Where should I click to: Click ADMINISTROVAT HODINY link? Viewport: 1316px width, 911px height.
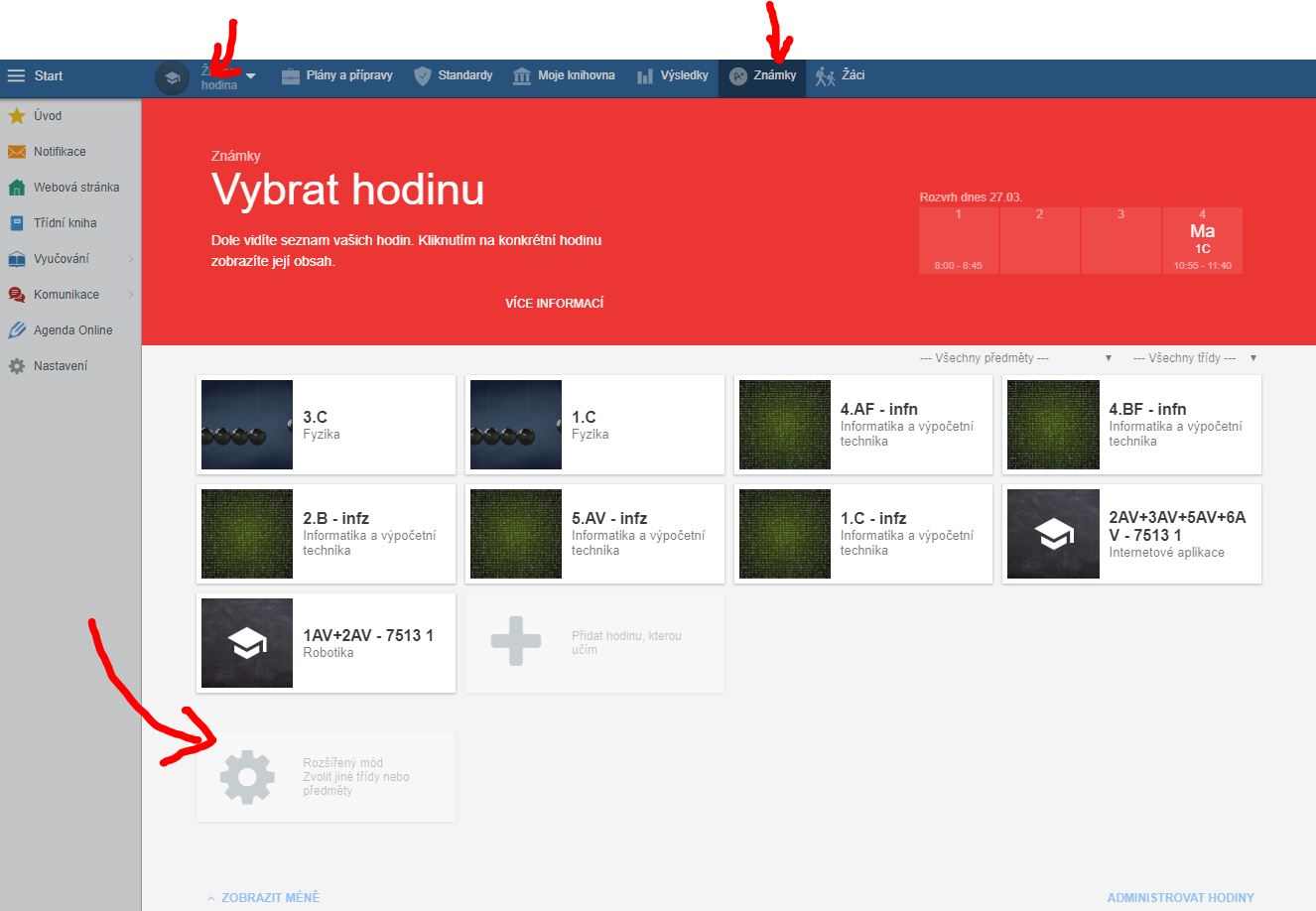1180,897
